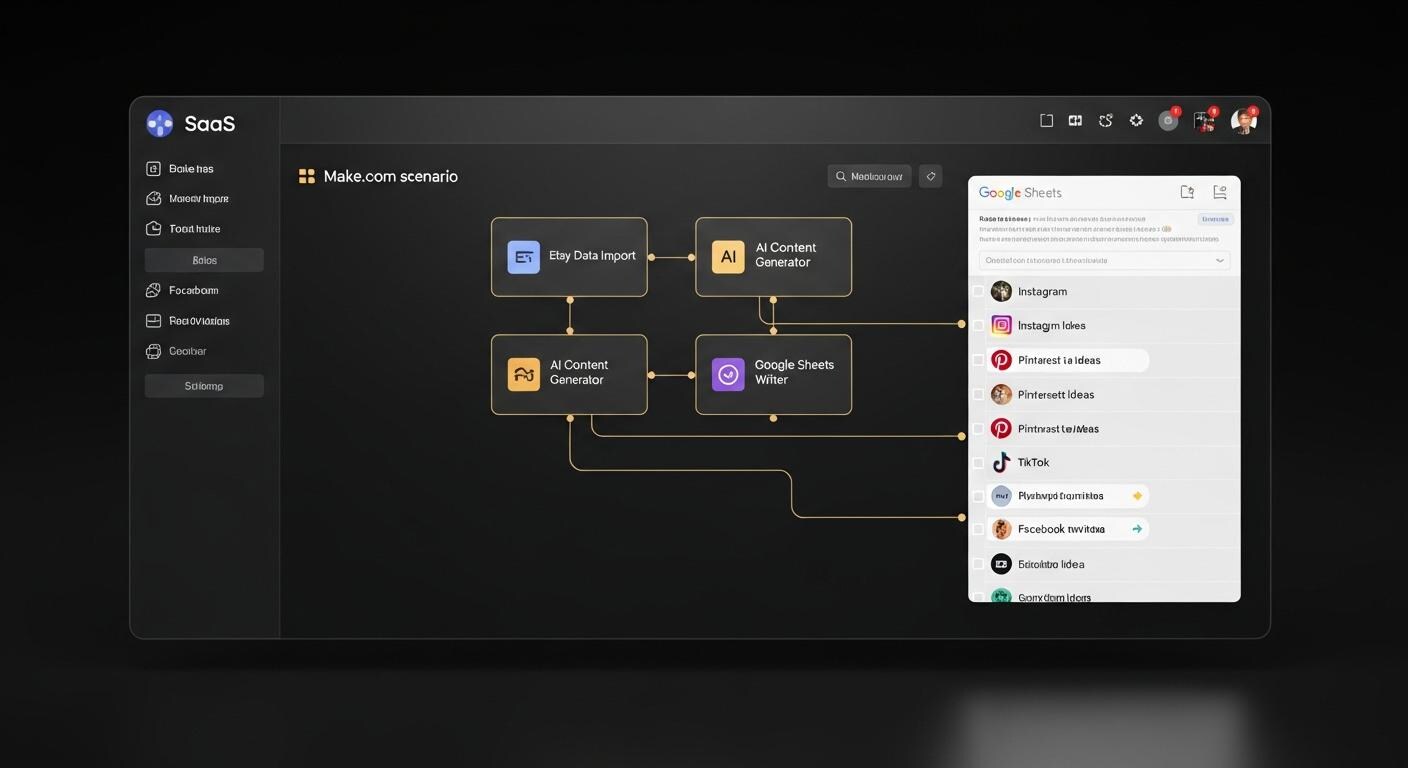
Task: Click the blue Etay Data Import node icon
Action: coord(523,257)
